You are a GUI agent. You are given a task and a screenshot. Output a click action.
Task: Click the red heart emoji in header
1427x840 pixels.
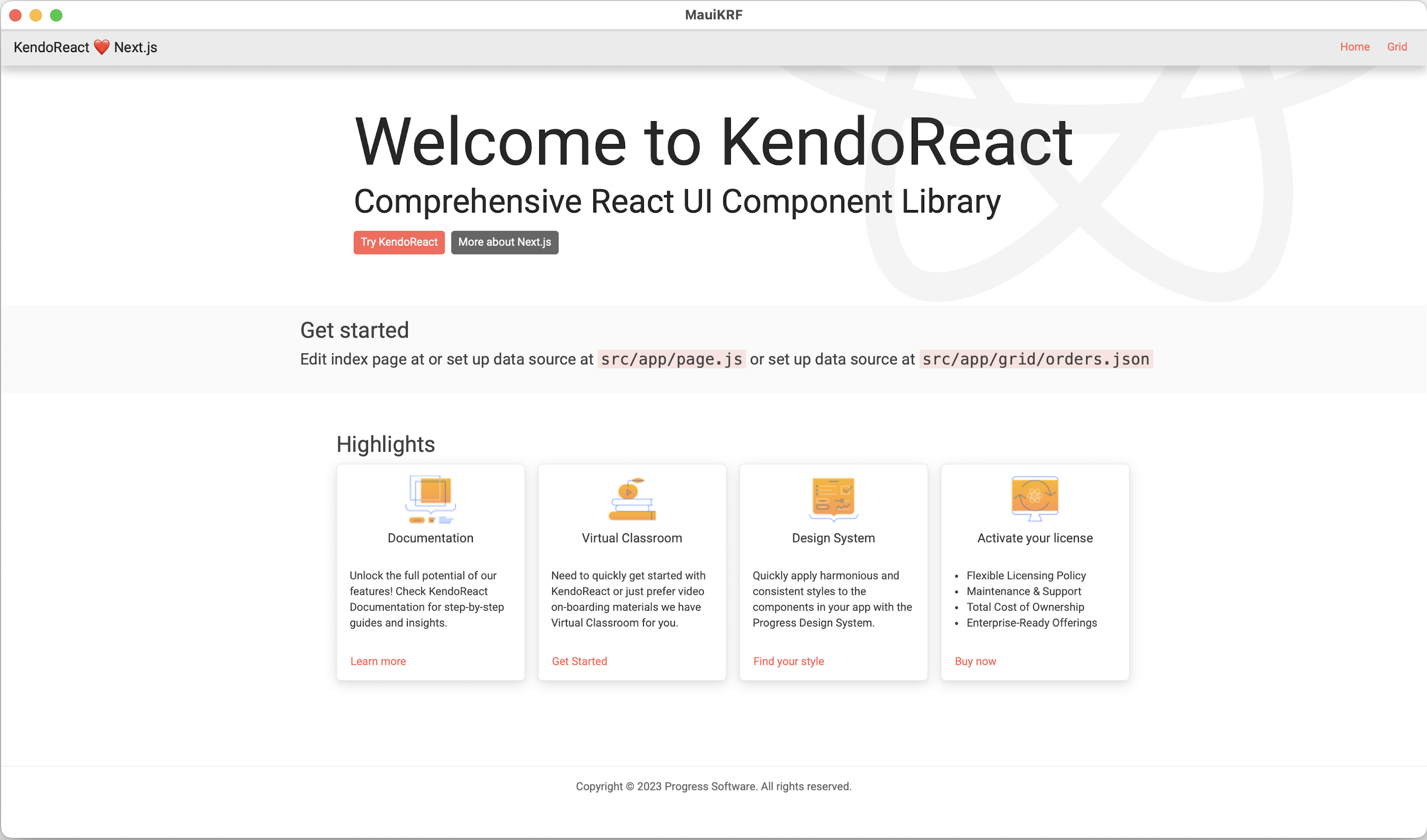coord(101,47)
